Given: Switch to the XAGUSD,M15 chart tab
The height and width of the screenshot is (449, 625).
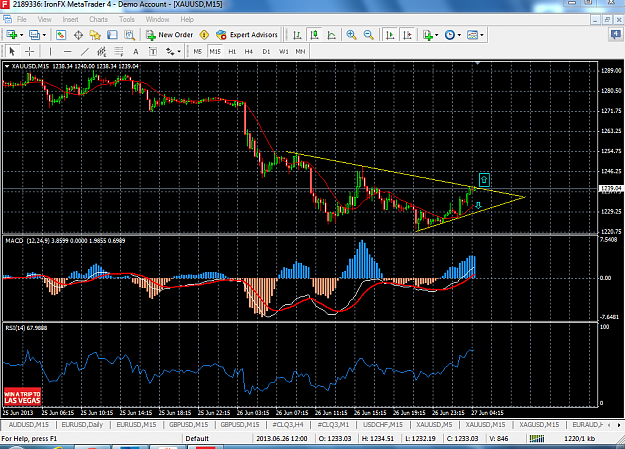Looking at the screenshot, I should [x=539, y=425].
